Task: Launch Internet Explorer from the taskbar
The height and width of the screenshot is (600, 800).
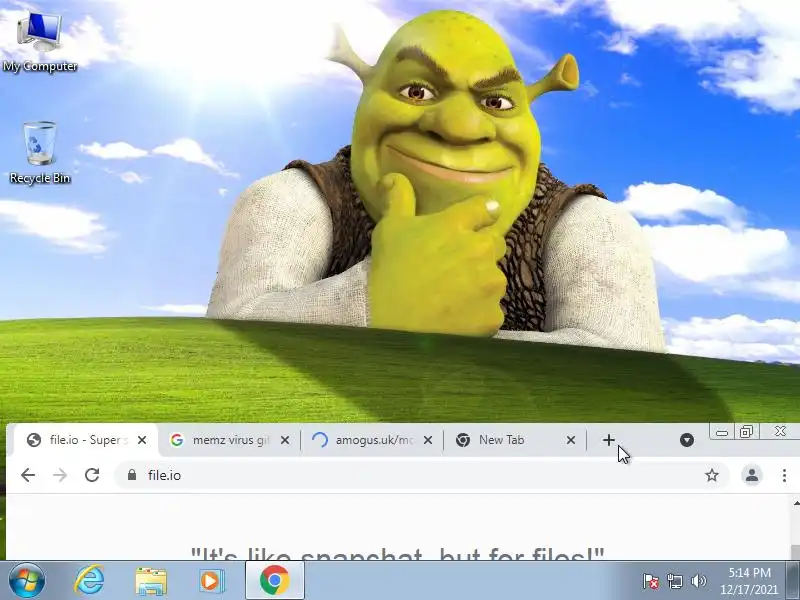Action: coord(90,581)
